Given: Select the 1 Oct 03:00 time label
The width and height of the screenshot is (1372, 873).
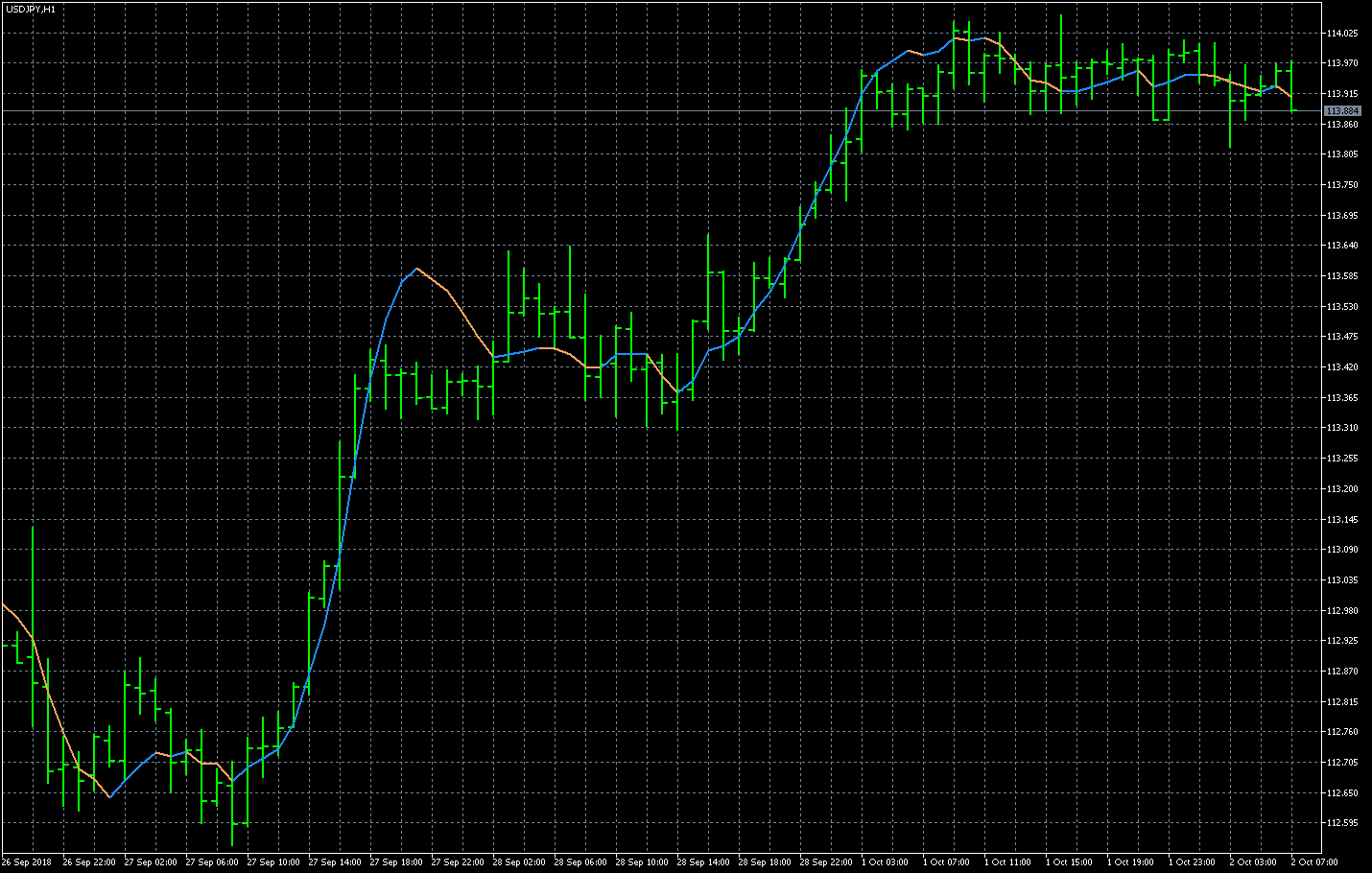Looking at the screenshot, I should pos(885,862).
